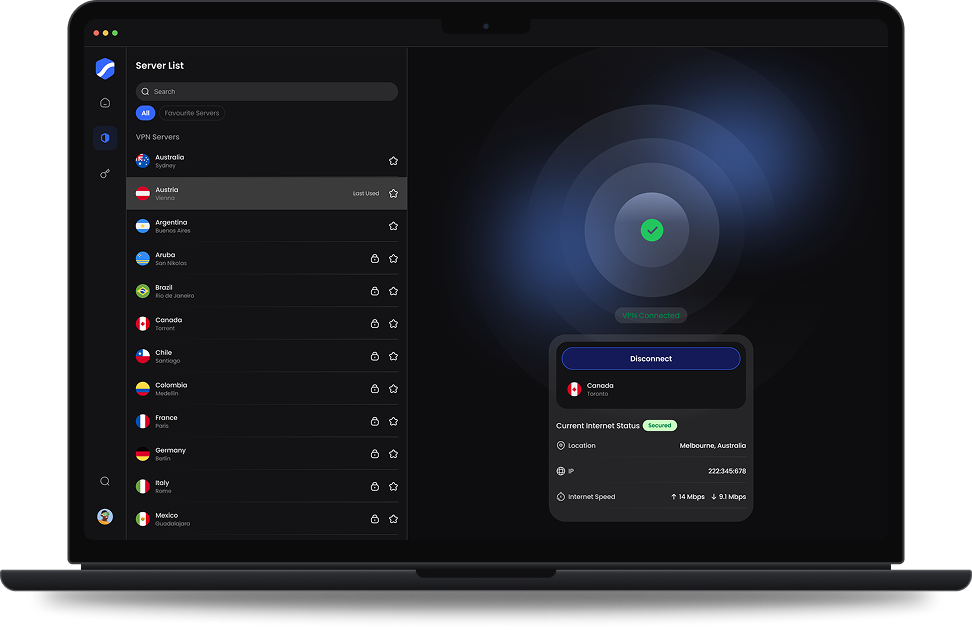
Task: Click the lock icon on France row
Action: 374,422
